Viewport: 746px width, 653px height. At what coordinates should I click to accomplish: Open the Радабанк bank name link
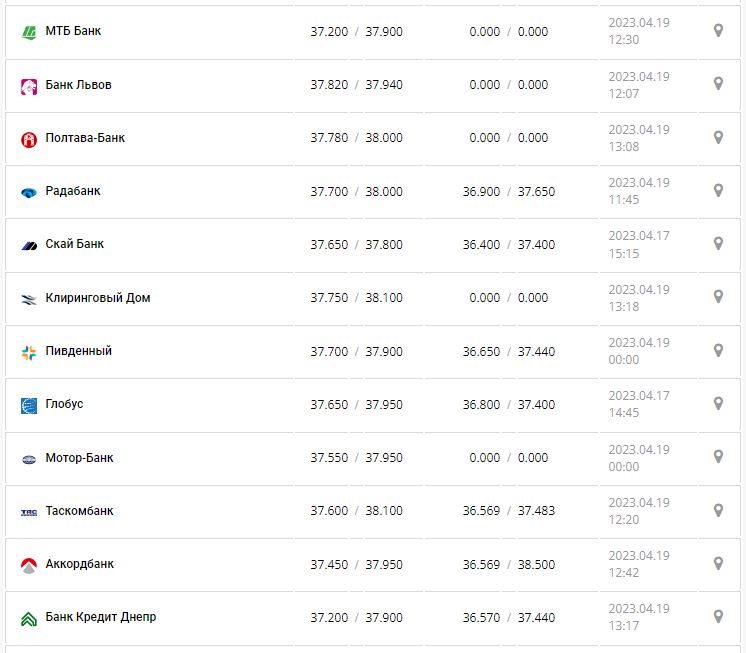click(73, 191)
